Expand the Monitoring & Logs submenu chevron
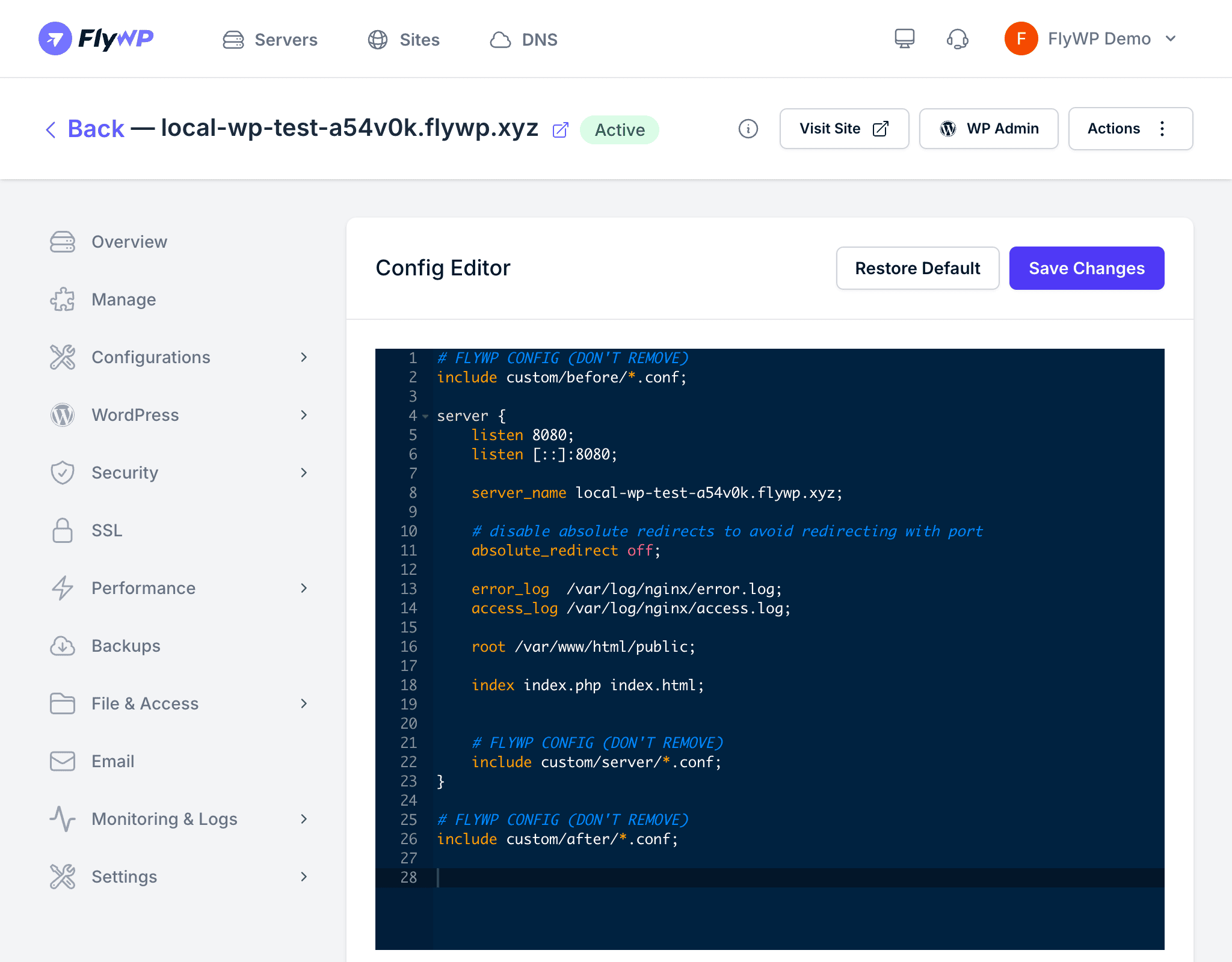 pyautogui.click(x=304, y=819)
